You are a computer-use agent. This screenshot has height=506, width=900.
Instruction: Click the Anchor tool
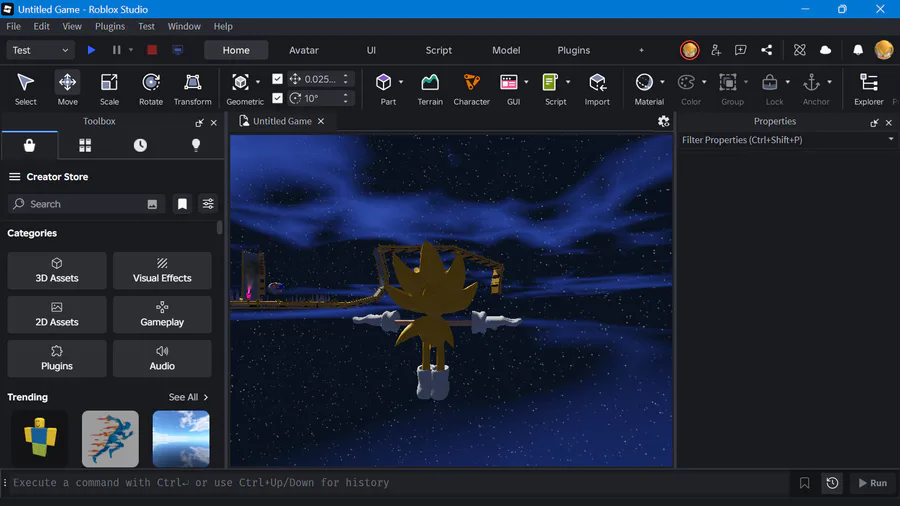pos(812,83)
